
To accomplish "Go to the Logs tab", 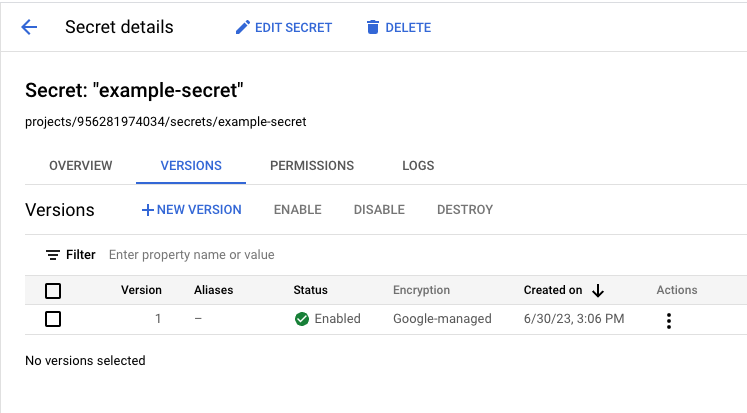I will point(418,166).
